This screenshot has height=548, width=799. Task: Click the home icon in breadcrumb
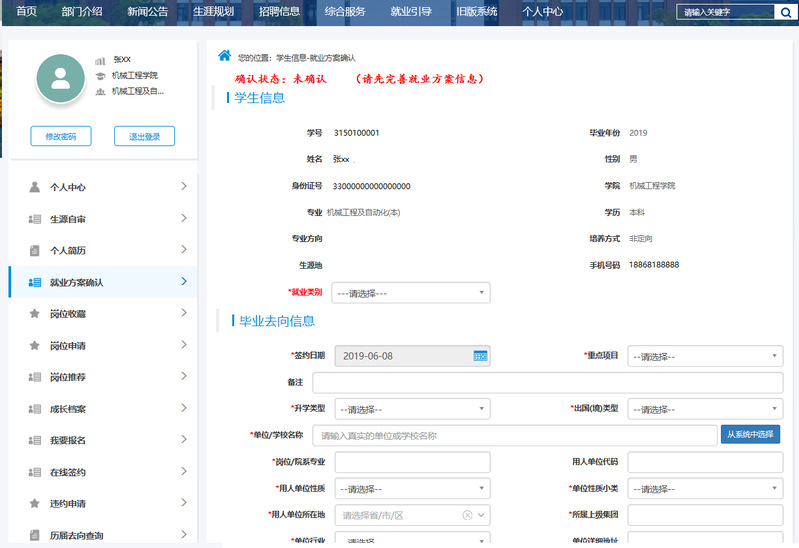click(x=224, y=56)
